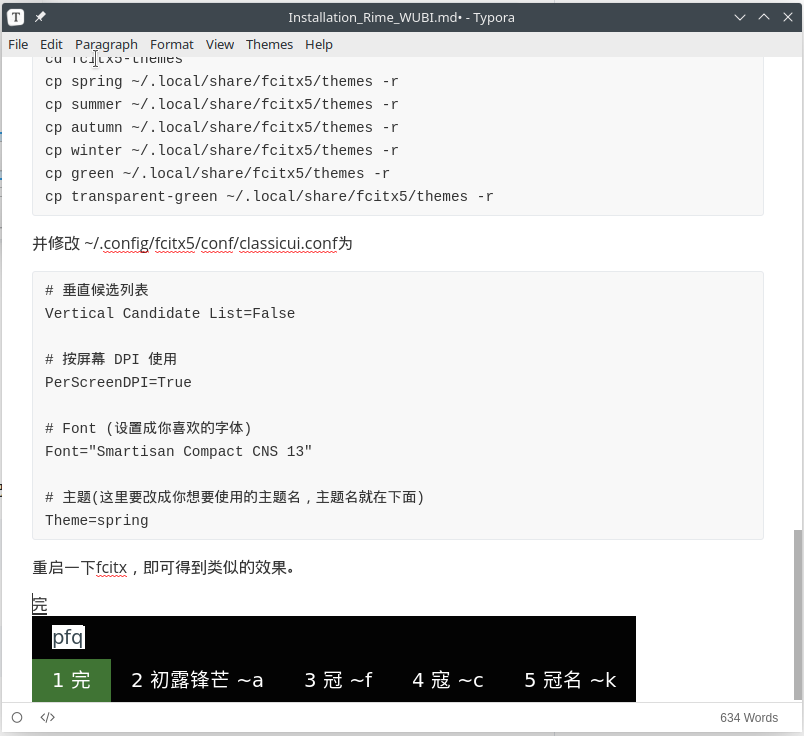Click the '# Font (设置成你喜欢的字体)' comment line
804x736 pixels.
tap(148, 428)
